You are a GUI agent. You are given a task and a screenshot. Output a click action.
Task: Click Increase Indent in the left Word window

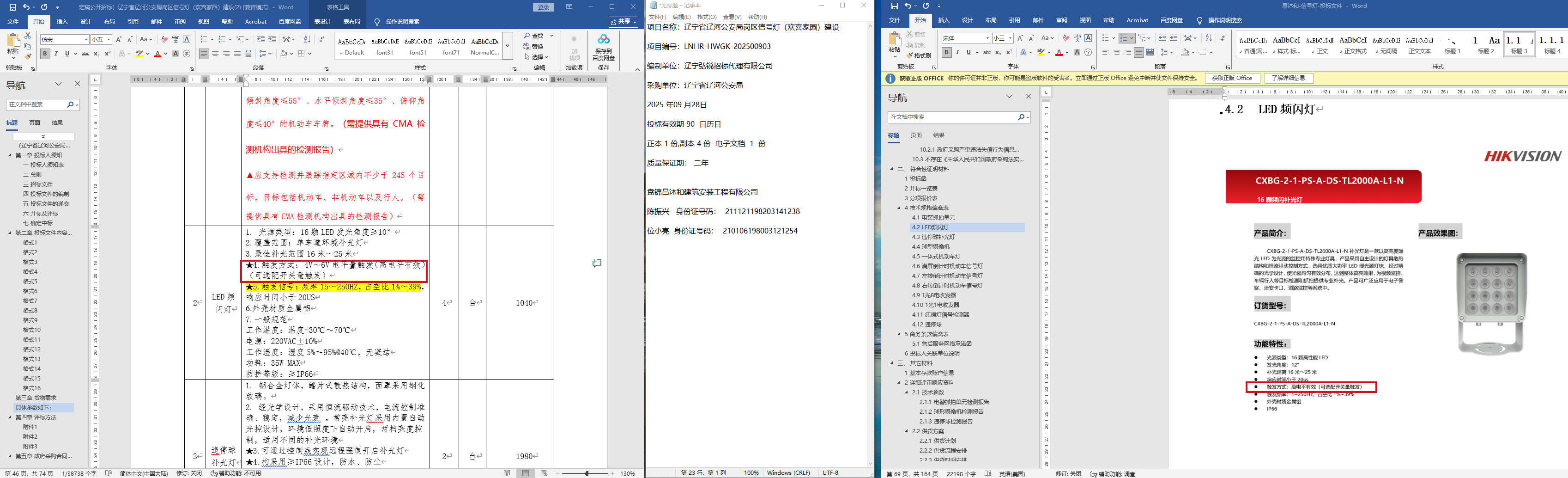coord(272,40)
